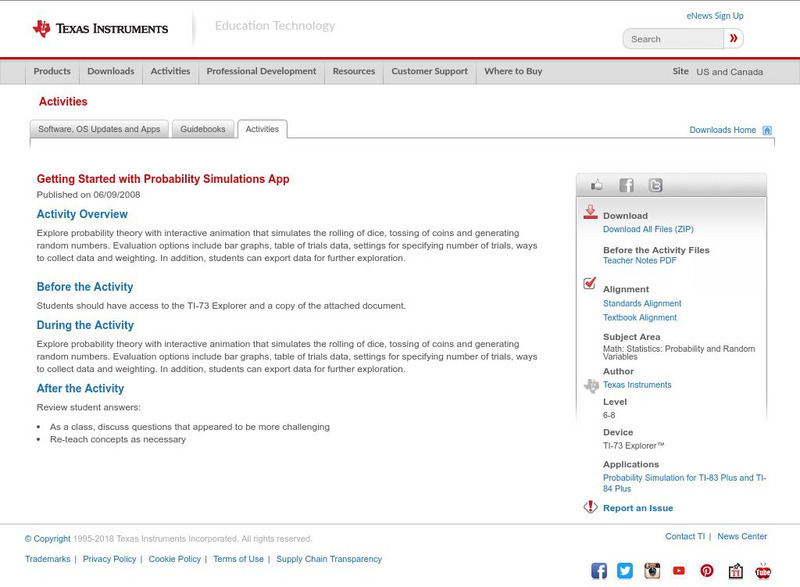Open footer Pinterest icon

point(707,571)
